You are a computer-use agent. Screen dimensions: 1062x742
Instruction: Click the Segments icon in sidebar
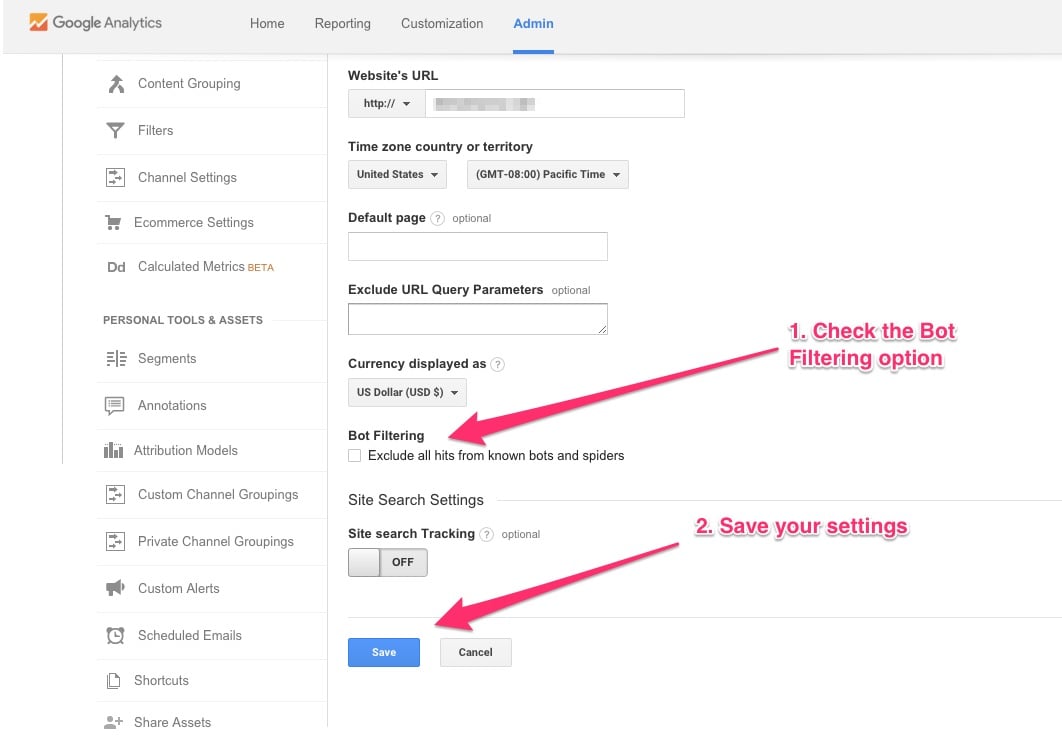click(x=116, y=359)
